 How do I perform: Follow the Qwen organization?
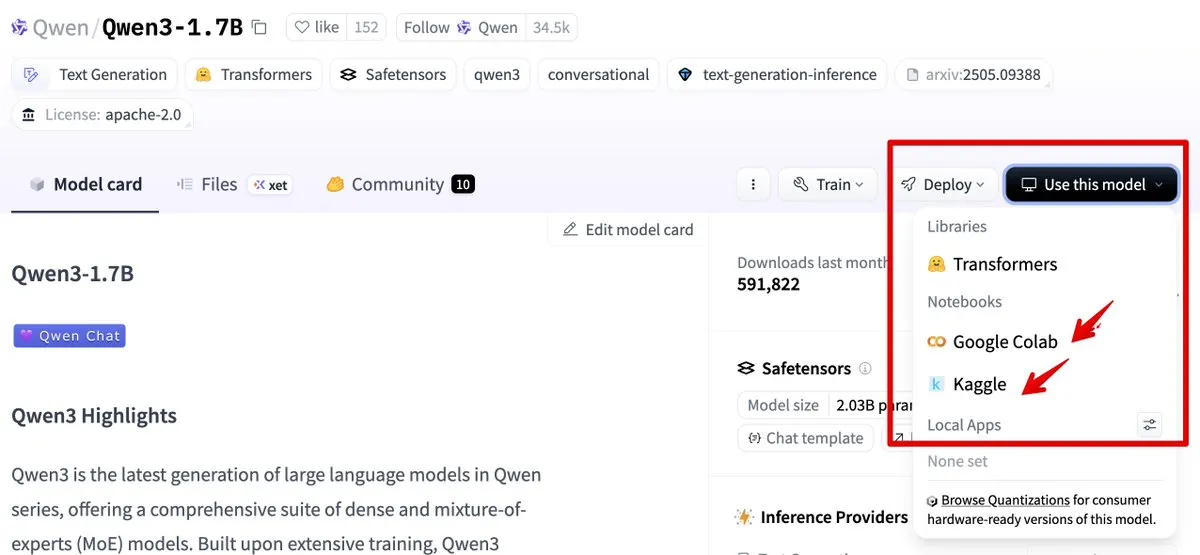click(460, 28)
